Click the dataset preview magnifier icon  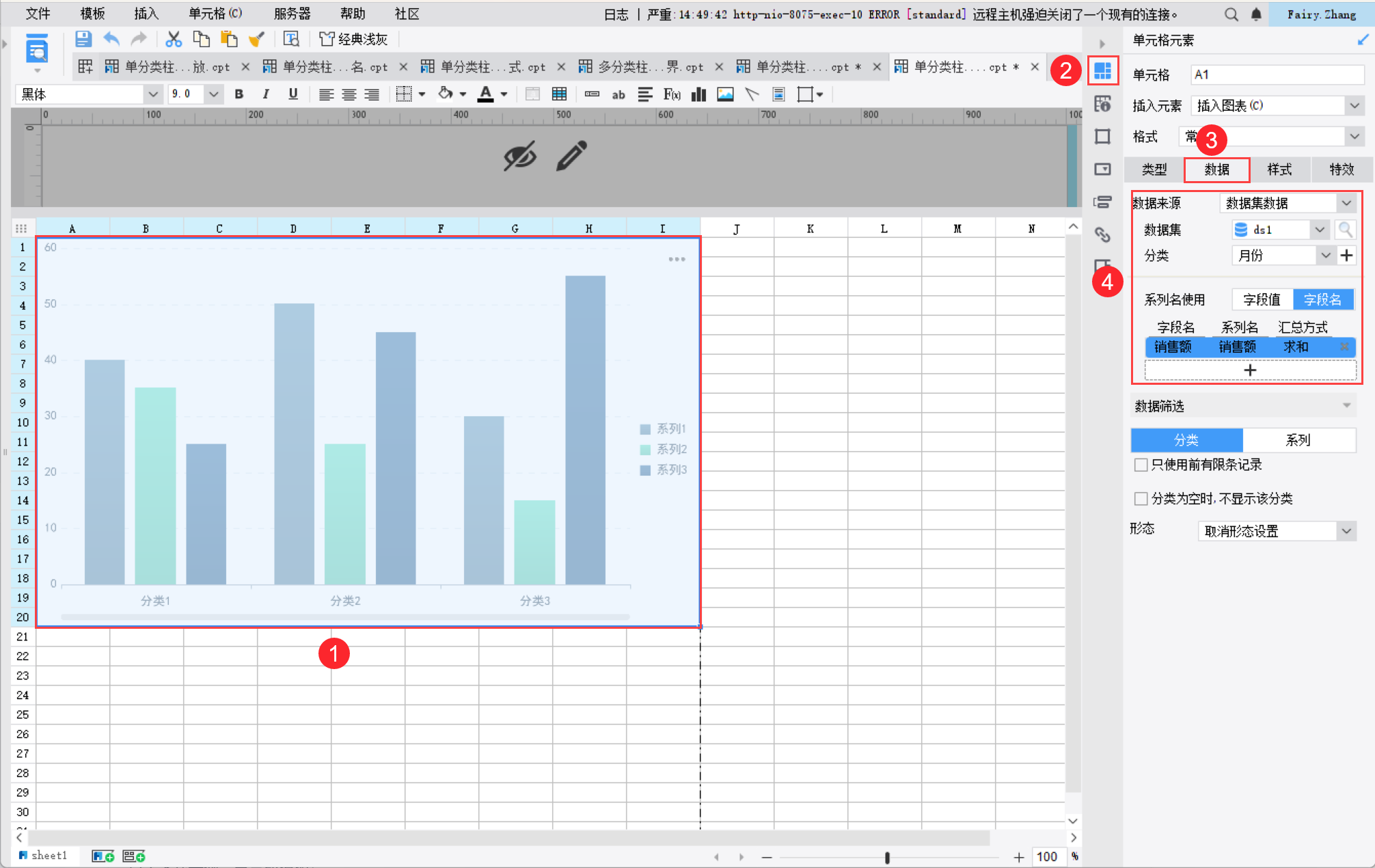[x=1345, y=230]
